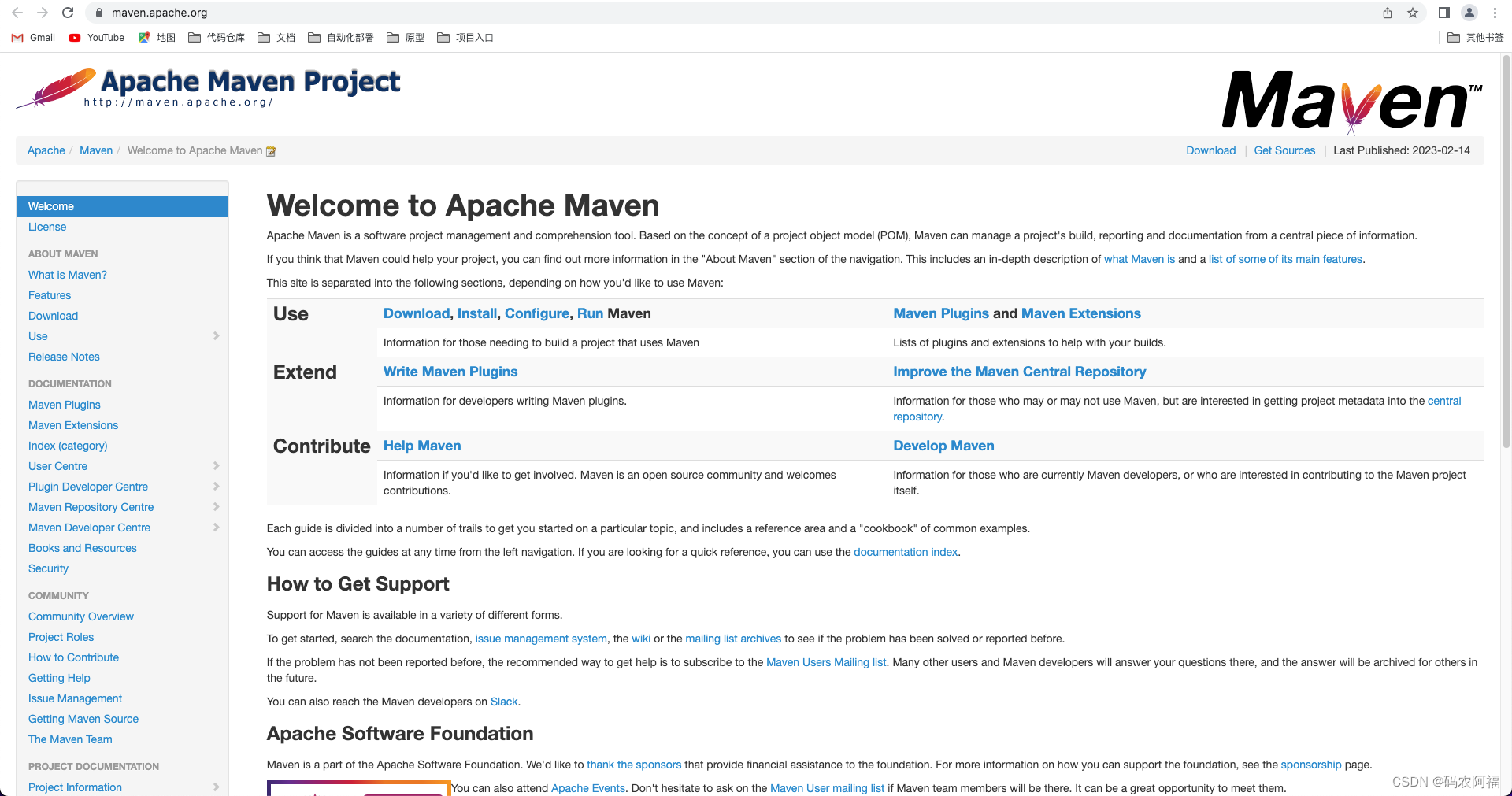Open Maven Plugins sidebar item
This screenshot has height=796, width=1512.
click(65, 405)
